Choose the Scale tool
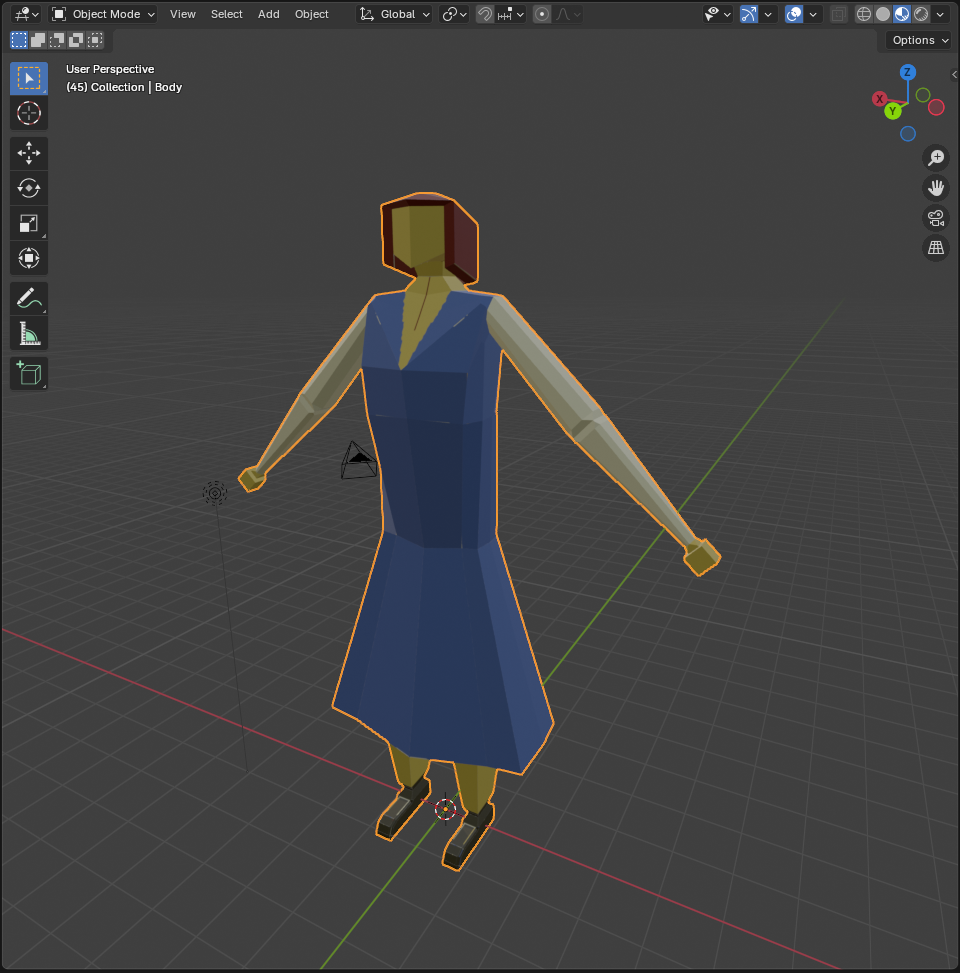960x973 pixels. pyautogui.click(x=29, y=223)
